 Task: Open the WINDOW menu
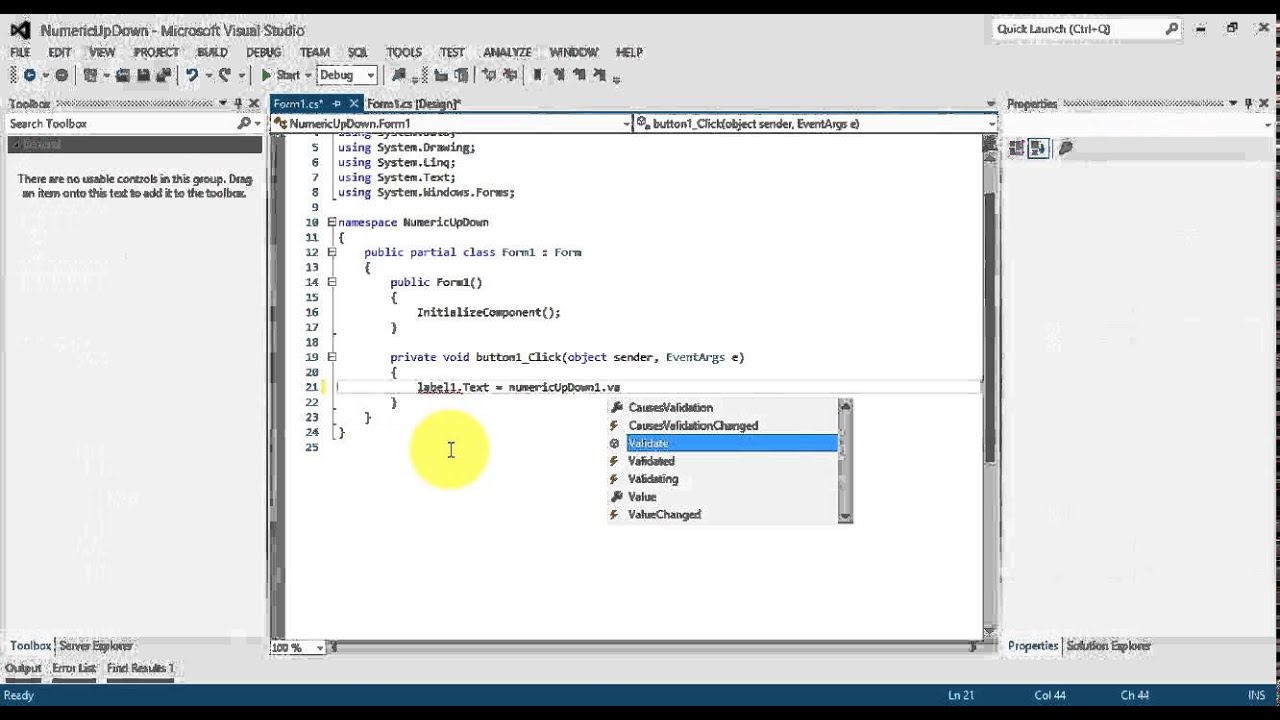tap(573, 52)
